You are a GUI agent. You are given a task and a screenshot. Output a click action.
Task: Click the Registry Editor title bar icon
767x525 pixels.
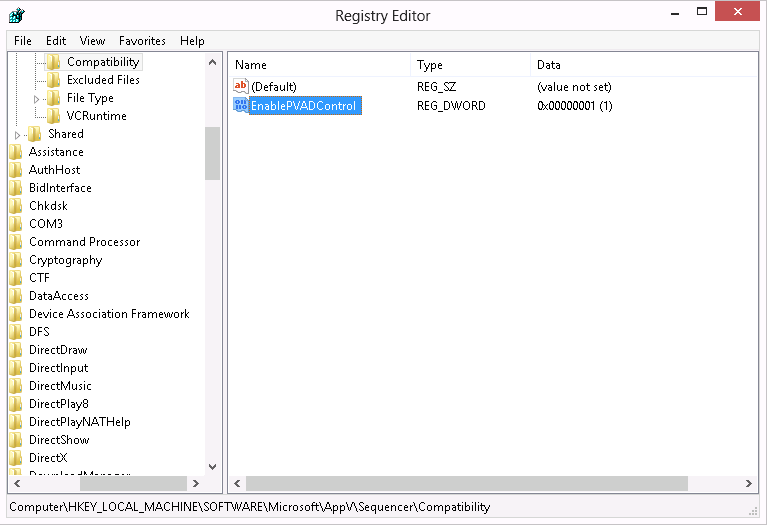[x=17, y=15]
